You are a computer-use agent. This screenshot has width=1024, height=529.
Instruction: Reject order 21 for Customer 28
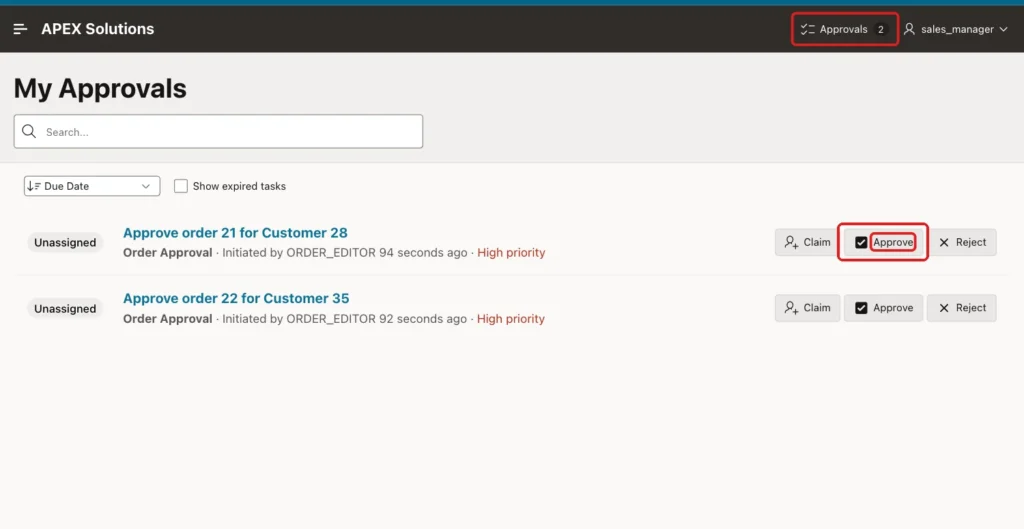click(962, 242)
